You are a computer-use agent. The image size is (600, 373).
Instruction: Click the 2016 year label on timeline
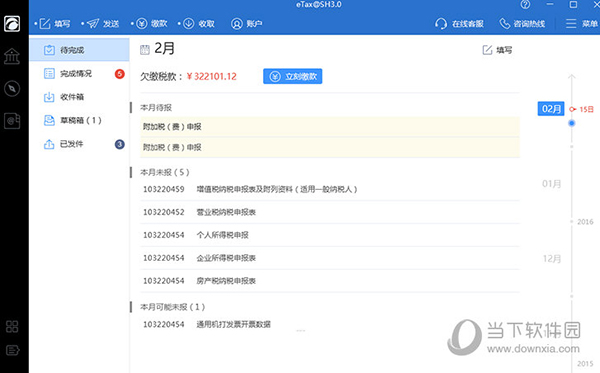[x=585, y=222]
